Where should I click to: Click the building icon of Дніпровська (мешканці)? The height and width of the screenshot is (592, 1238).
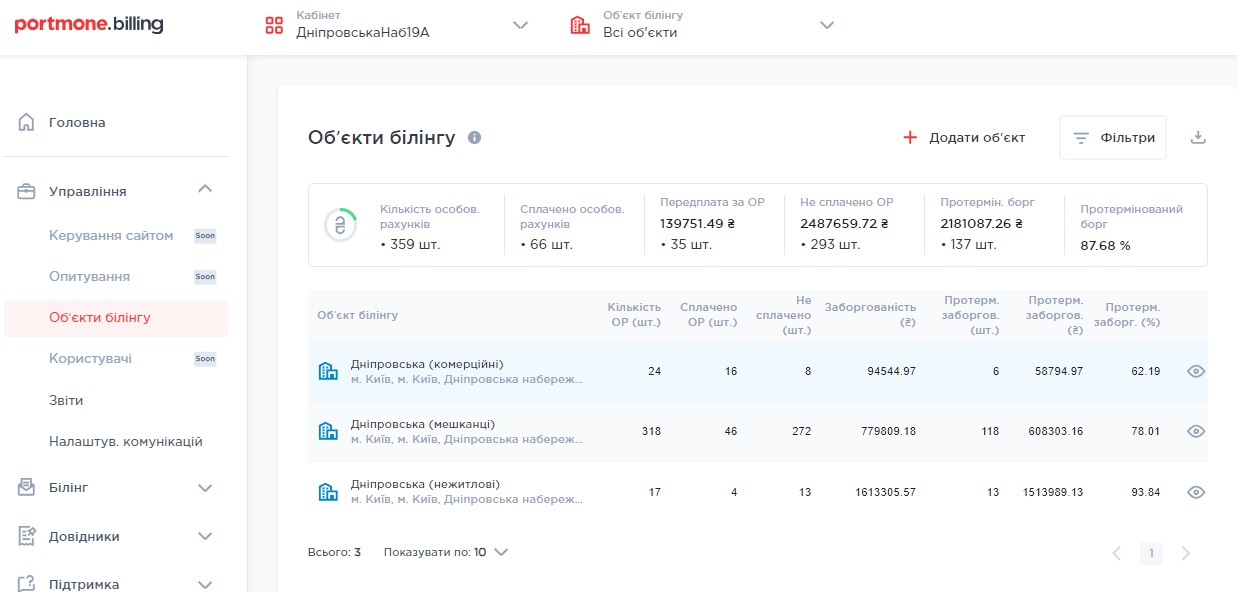(x=328, y=431)
